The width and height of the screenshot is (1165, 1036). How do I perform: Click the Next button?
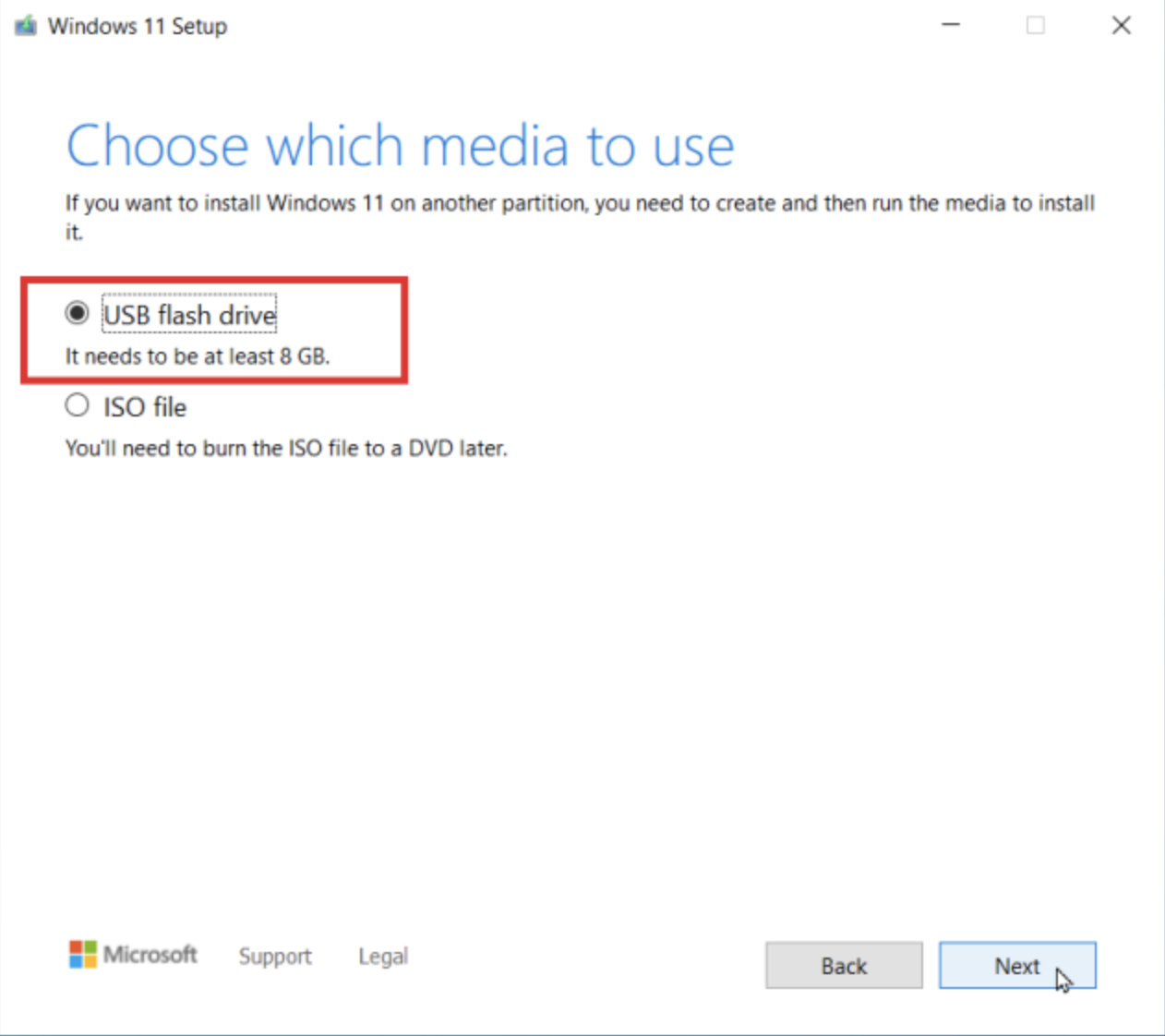pyautogui.click(x=1017, y=966)
